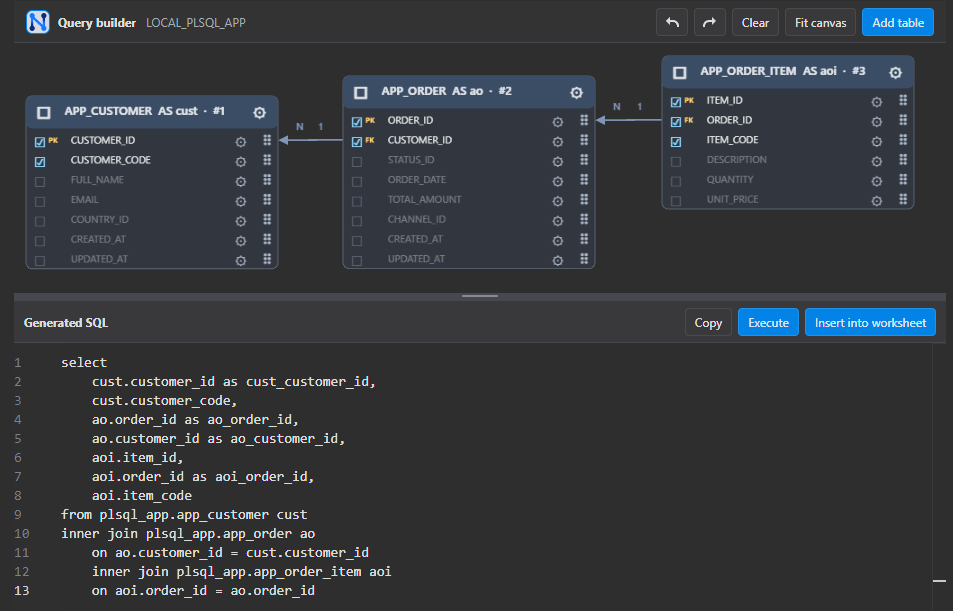Open settings gear for CUSTOMER_CODE column
This screenshot has height=611, width=953.
241,162
